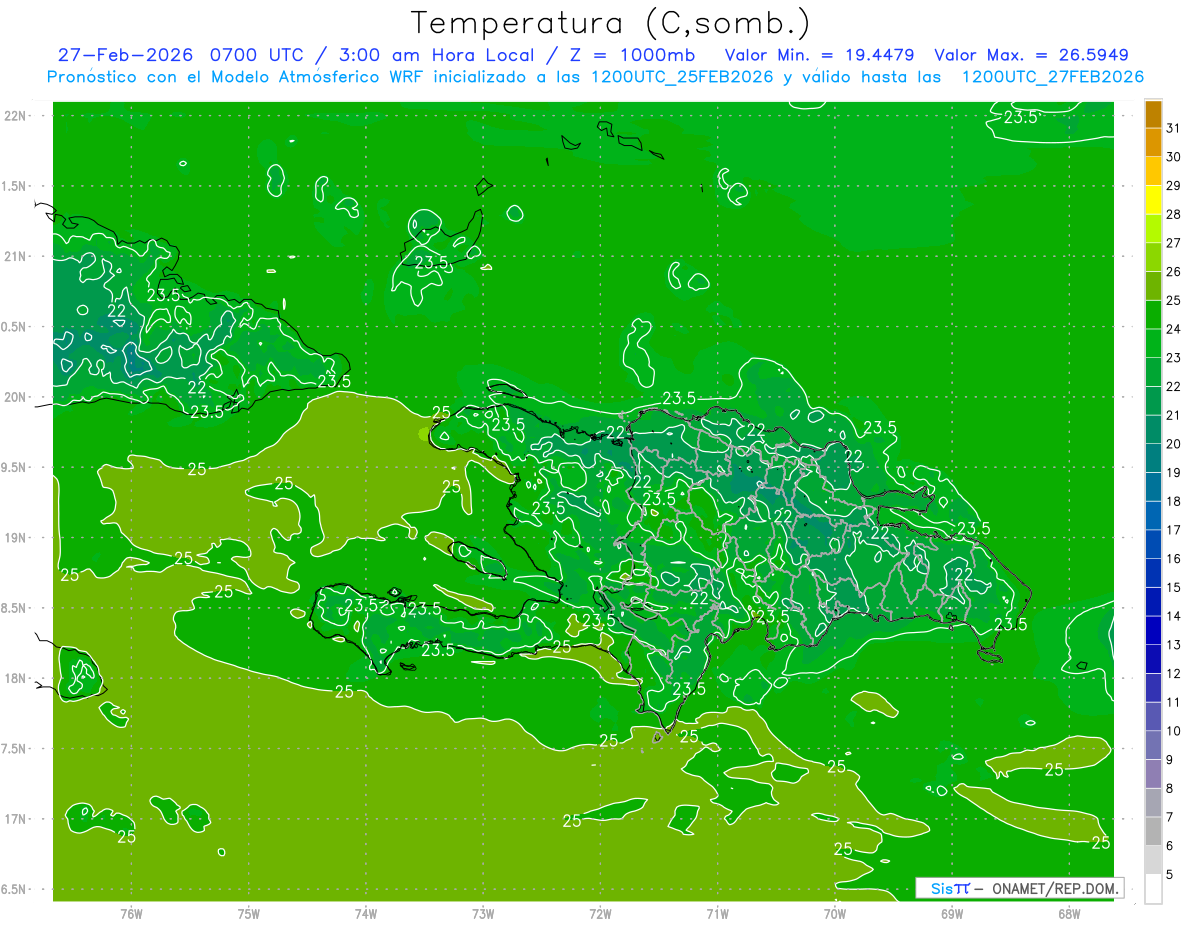This screenshot has width=1200, height=927.
Task: Select the "73W" longitude axis label
Action: point(483,914)
